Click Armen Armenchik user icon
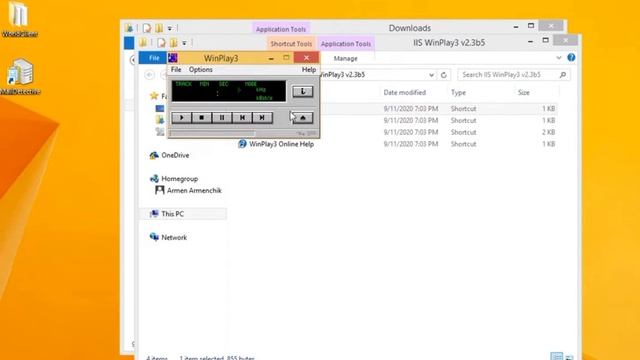The image size is (640, 360). tap(159, 190)
